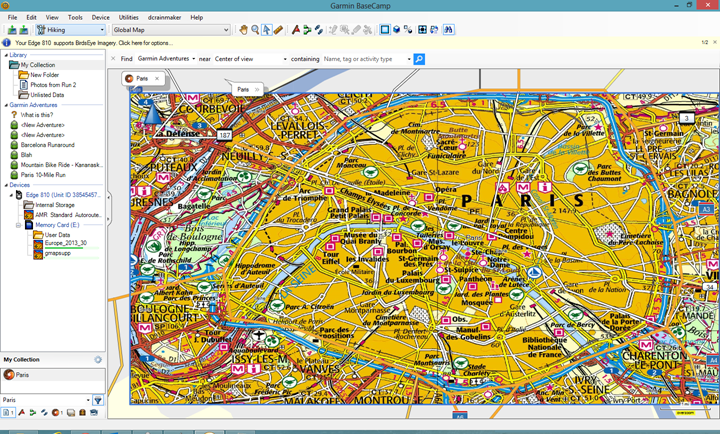Open the Tools menu
This screenshot has width=720, height=434.
coord(75,17)
